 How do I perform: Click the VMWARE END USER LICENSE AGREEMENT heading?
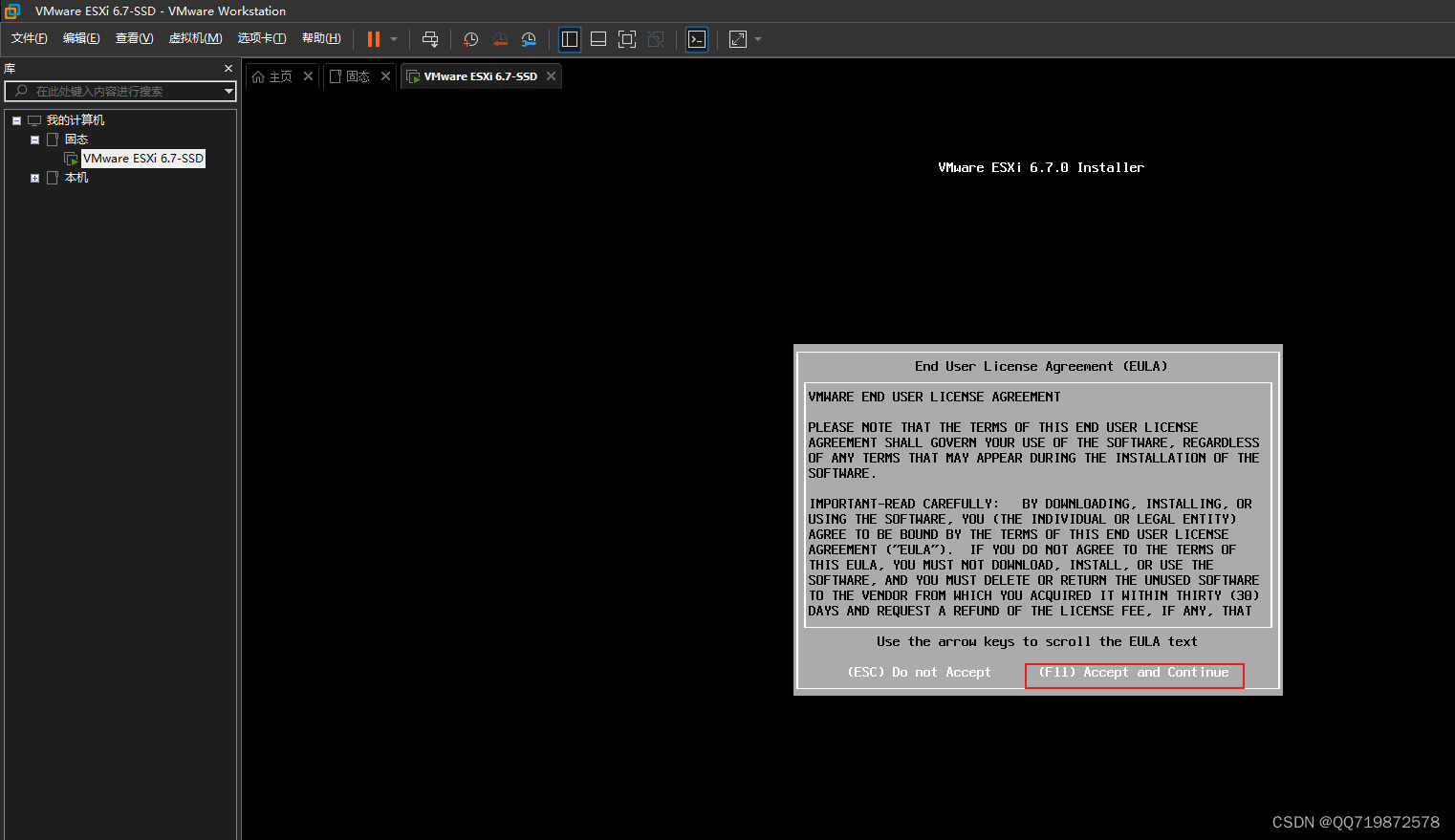click(934, 397)
